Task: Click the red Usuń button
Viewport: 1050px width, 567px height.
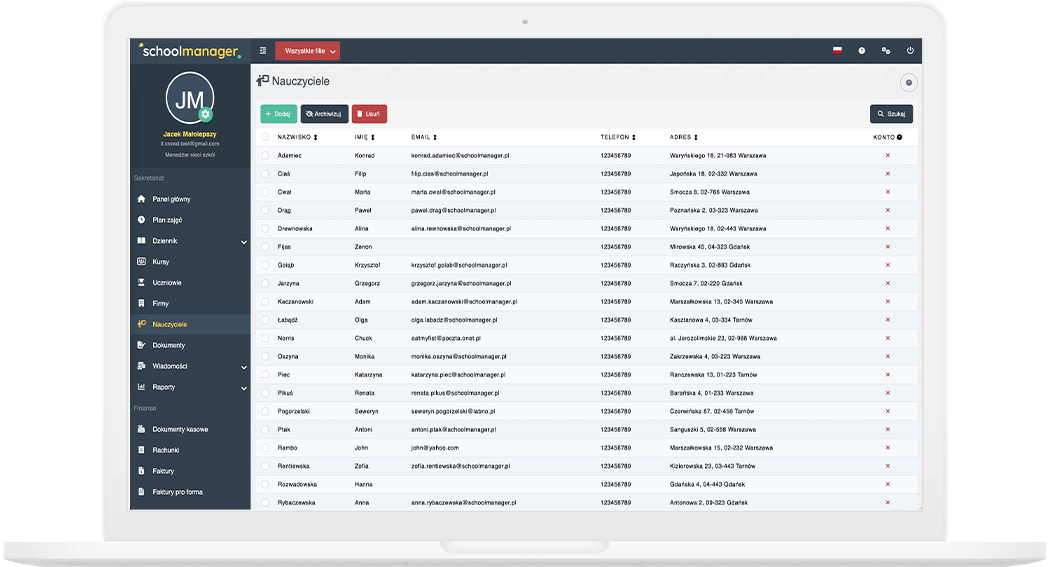Action: (369, 114)
